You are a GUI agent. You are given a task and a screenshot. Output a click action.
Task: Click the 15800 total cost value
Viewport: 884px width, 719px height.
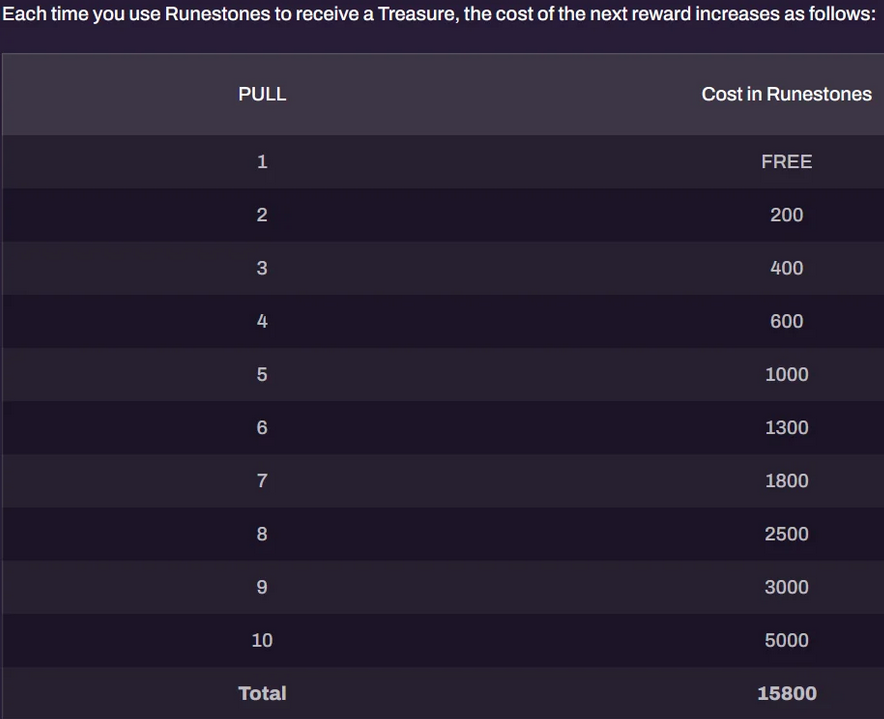click(786, 693)
